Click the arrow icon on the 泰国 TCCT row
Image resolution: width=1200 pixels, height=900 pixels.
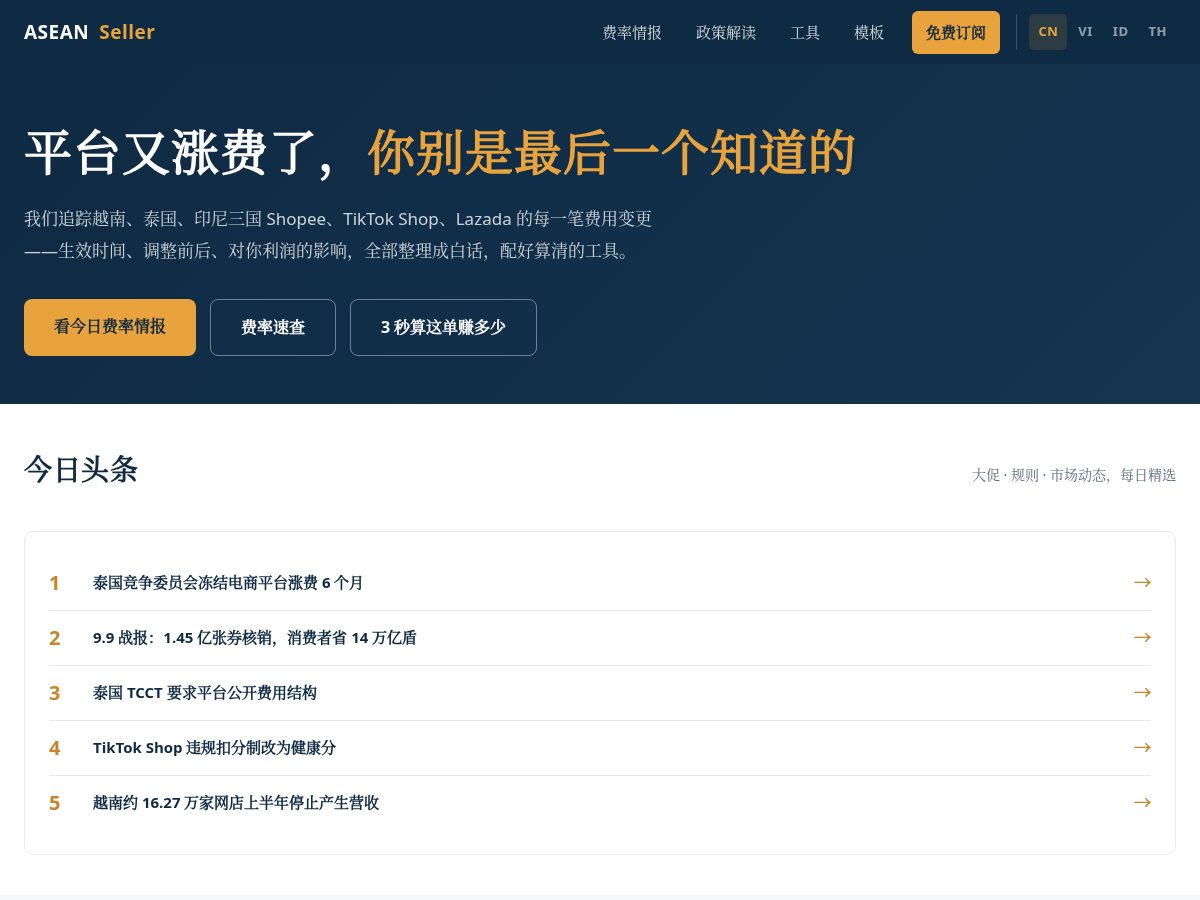click(1142, 692)
